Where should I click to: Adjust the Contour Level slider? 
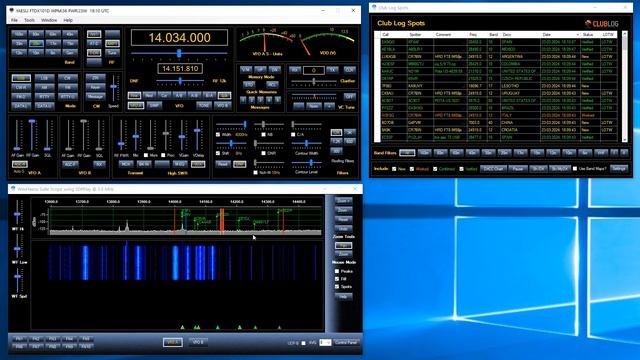[x=307, y=163]
